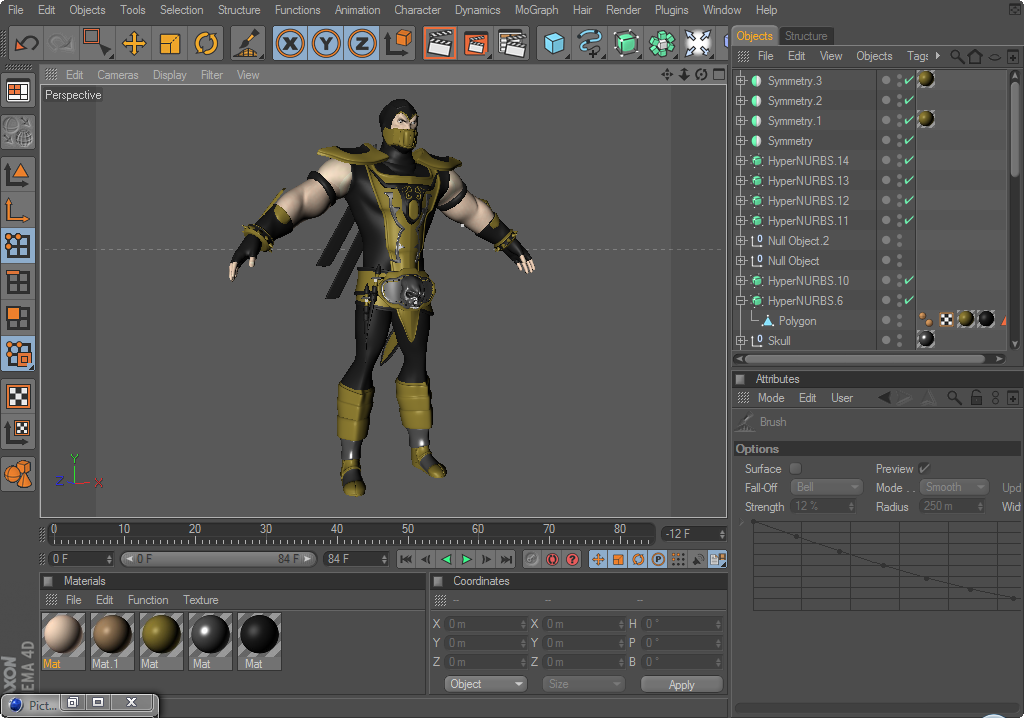Toggle the Preview checkbox
Viewport: 1024px width, 718px height.
[x=924, y=468]
